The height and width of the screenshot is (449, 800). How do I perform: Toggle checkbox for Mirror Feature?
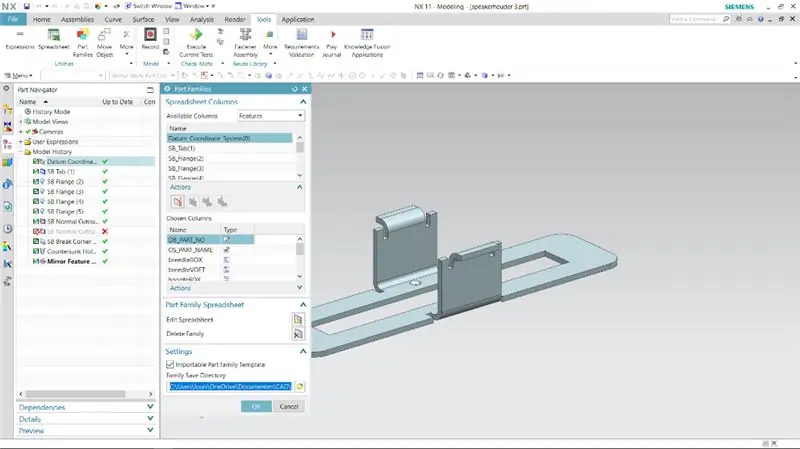coord(36,261)
